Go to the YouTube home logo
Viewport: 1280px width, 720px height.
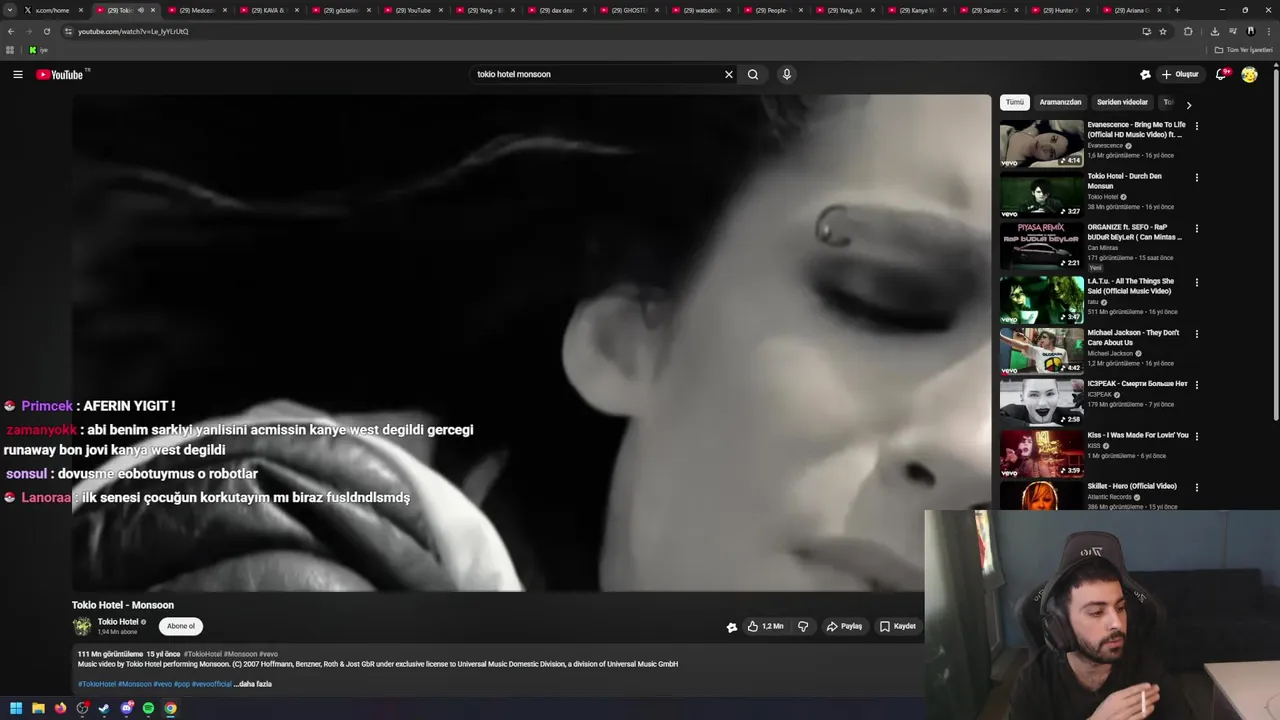(x=60, y=75)
